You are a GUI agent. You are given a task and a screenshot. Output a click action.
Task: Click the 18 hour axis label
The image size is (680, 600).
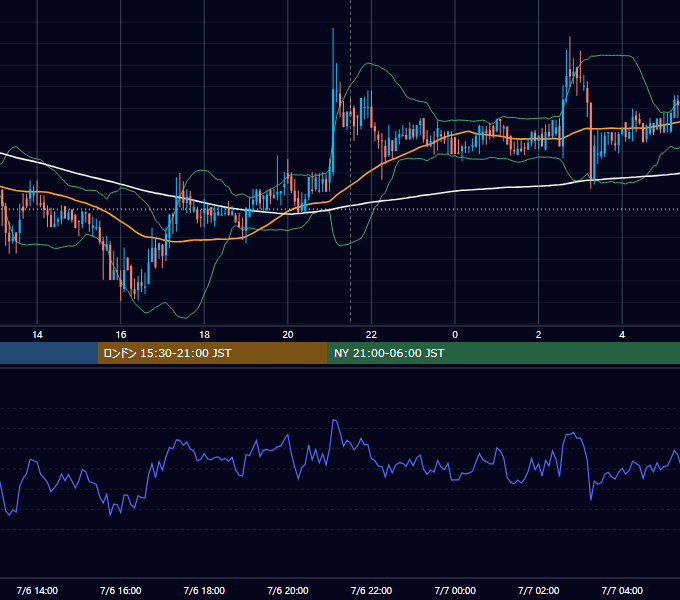coord(204,335)
